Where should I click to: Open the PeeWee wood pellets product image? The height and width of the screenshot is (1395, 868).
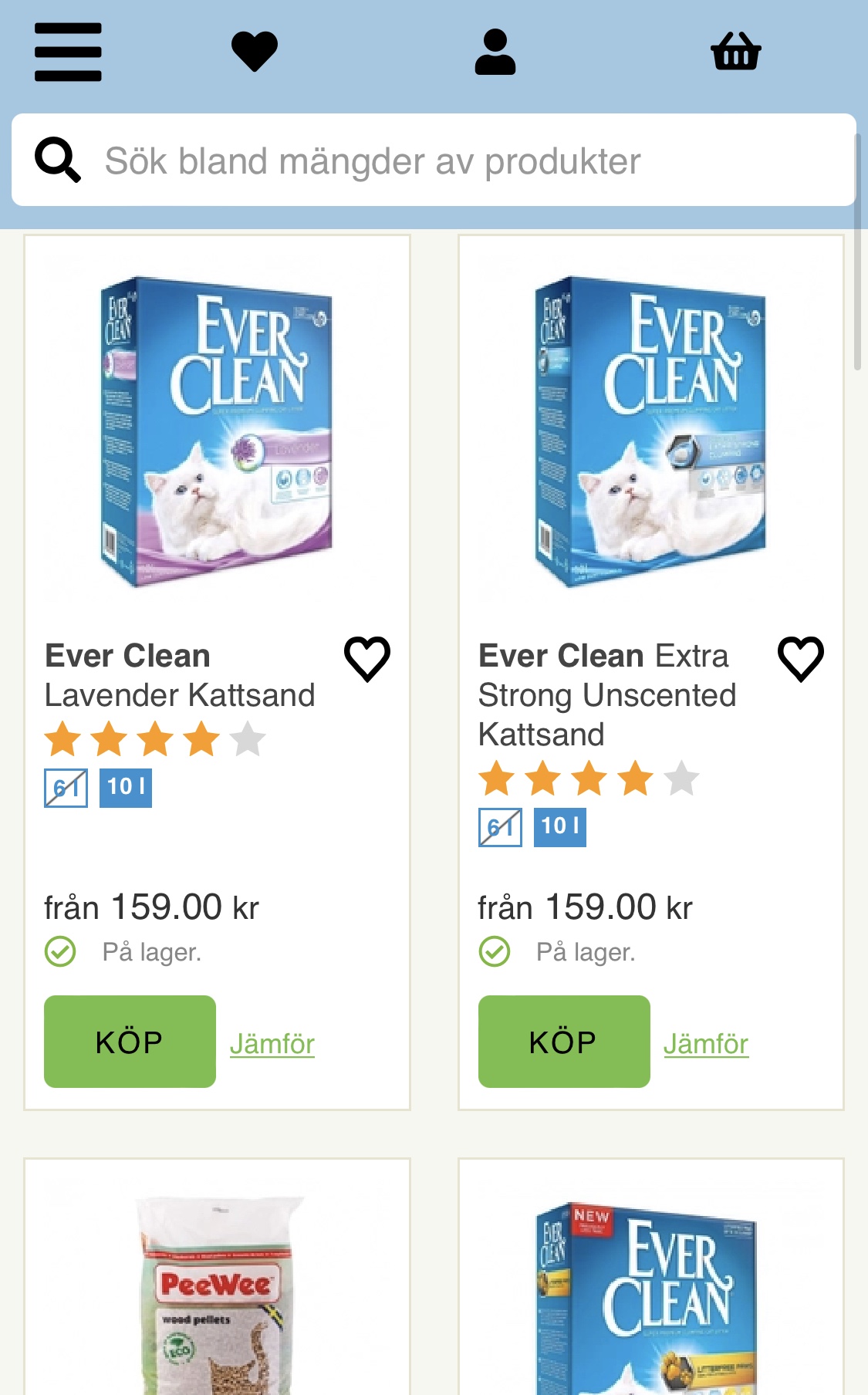click(x=217, y=1296)
